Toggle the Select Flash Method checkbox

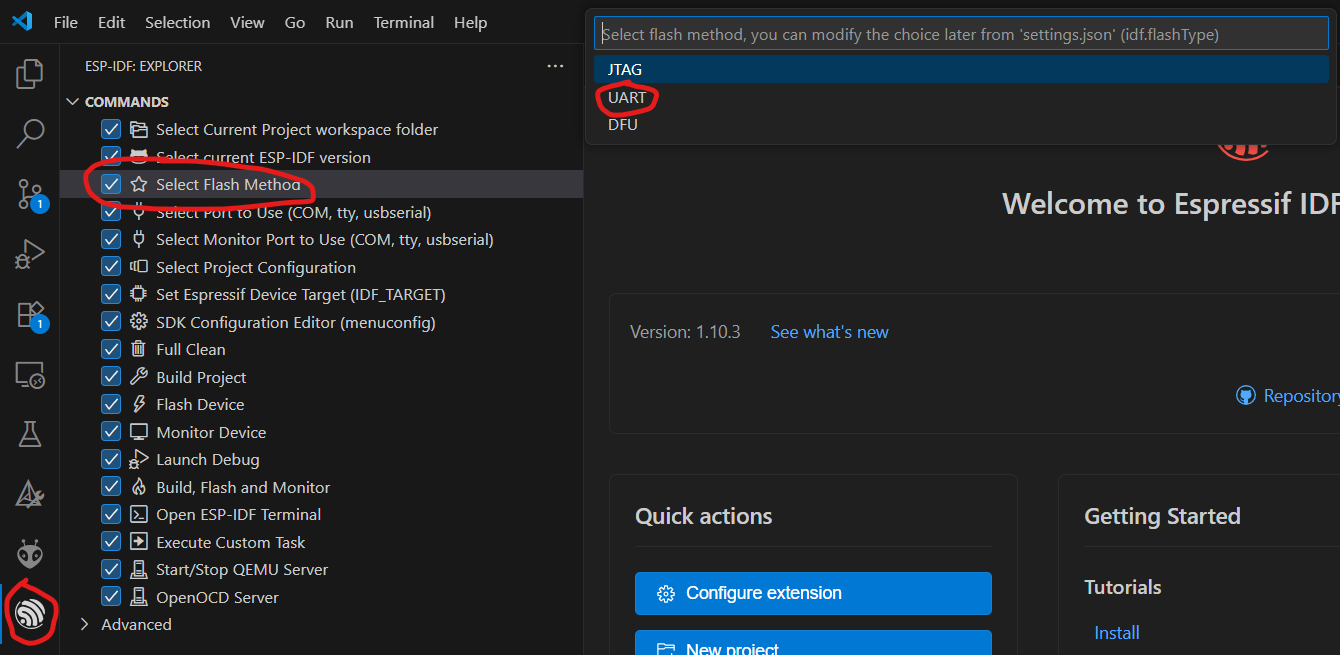point(111,185)
